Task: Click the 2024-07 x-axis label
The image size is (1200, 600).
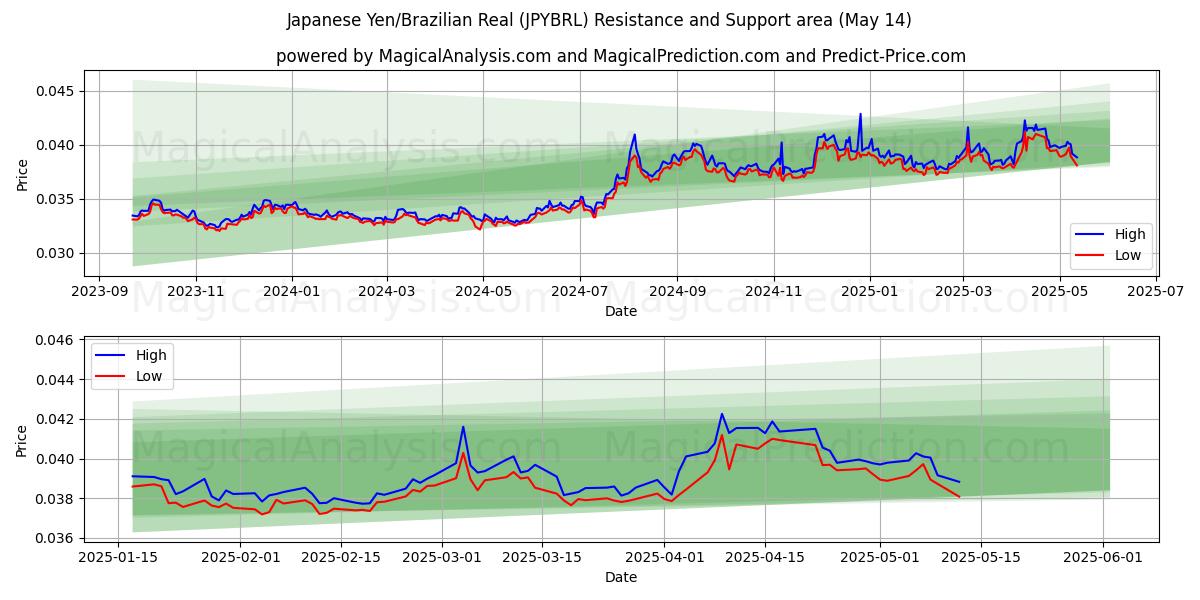Action: point(580,291)
